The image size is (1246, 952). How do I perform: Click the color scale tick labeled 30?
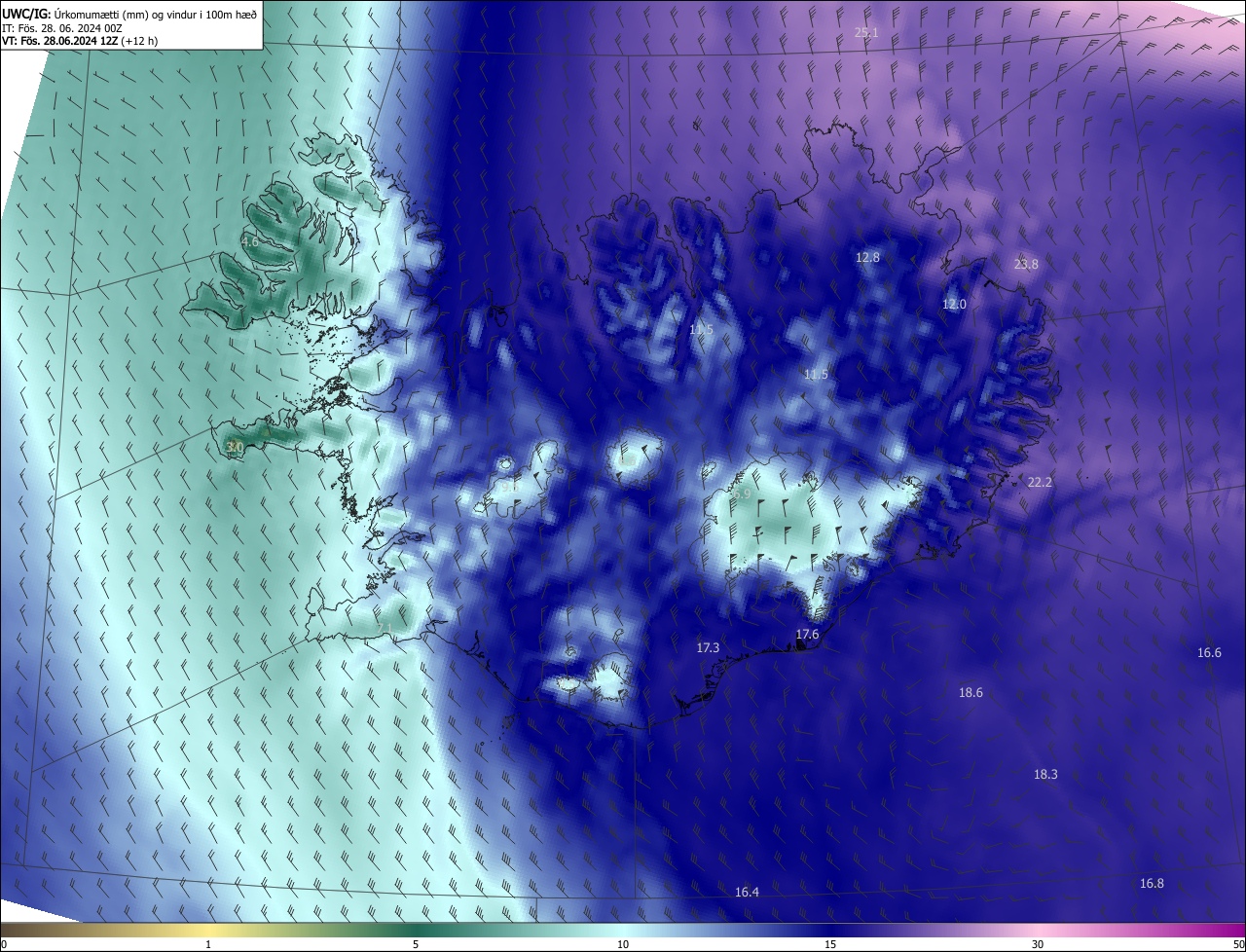click(x=1038, y=945)
